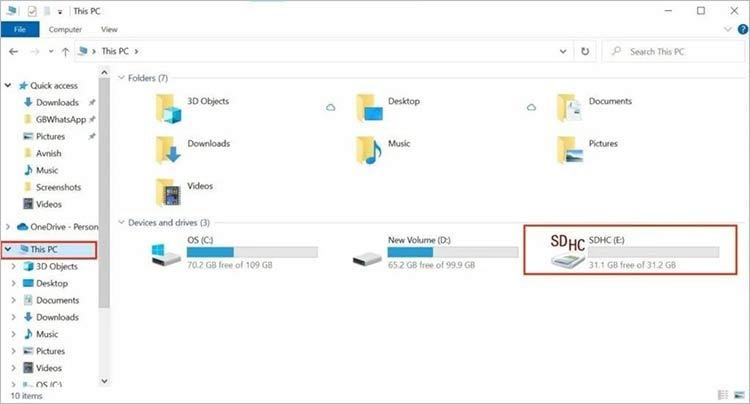Open the Computer ribbon tab
This screenshot has height=404, width=750.
[65, 29]
